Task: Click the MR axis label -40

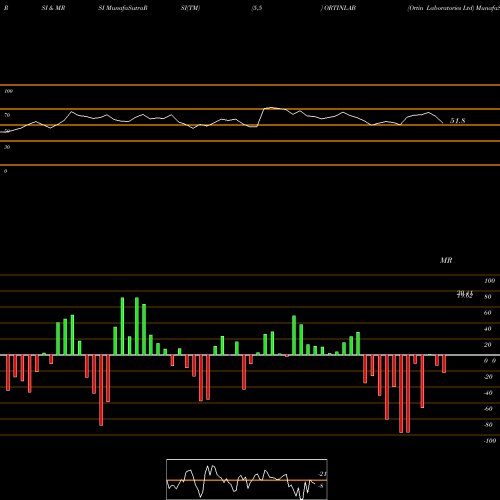Action: coord(488,393)
